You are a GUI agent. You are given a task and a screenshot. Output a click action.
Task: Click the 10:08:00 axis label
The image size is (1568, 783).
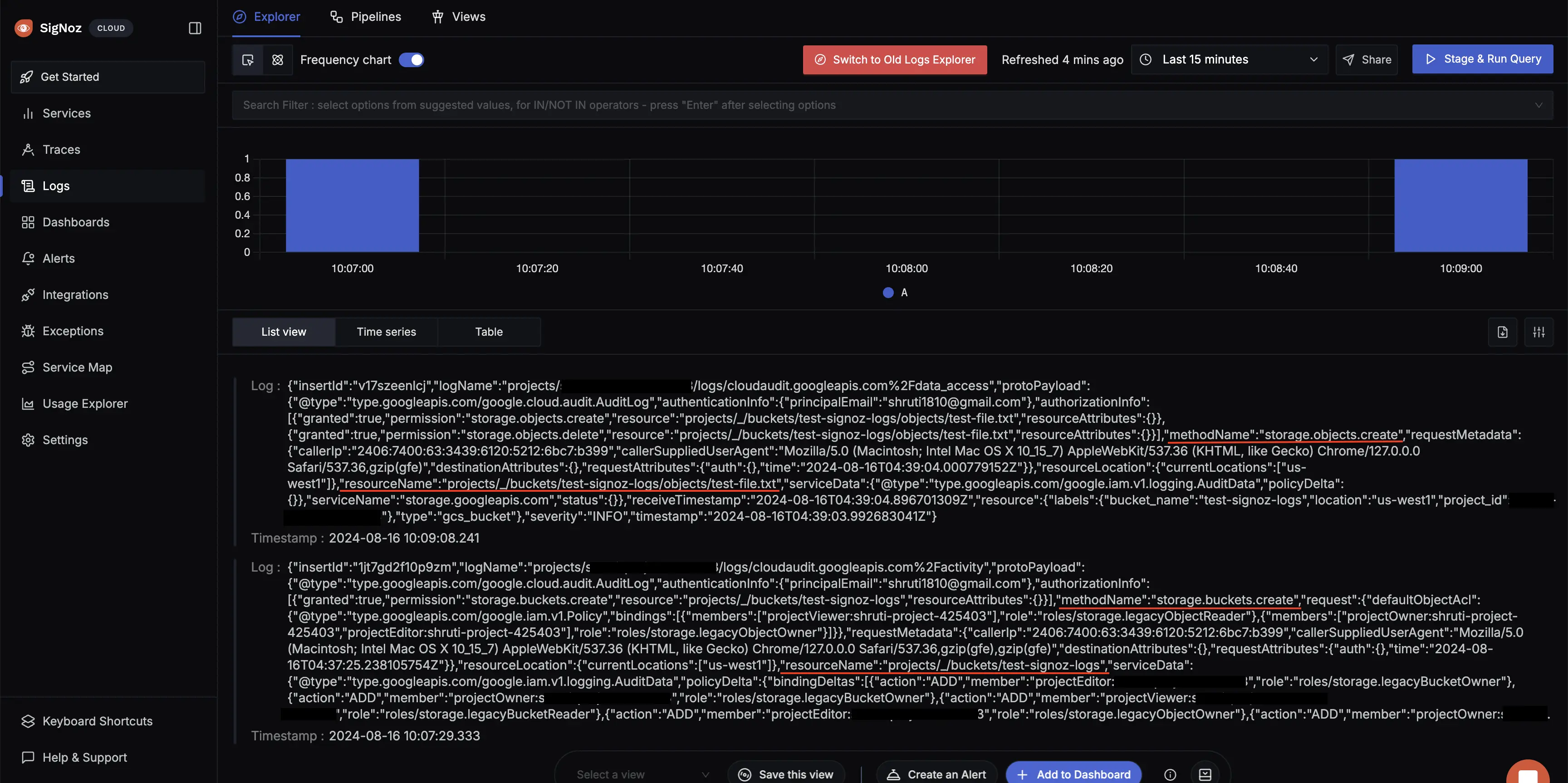906,268
